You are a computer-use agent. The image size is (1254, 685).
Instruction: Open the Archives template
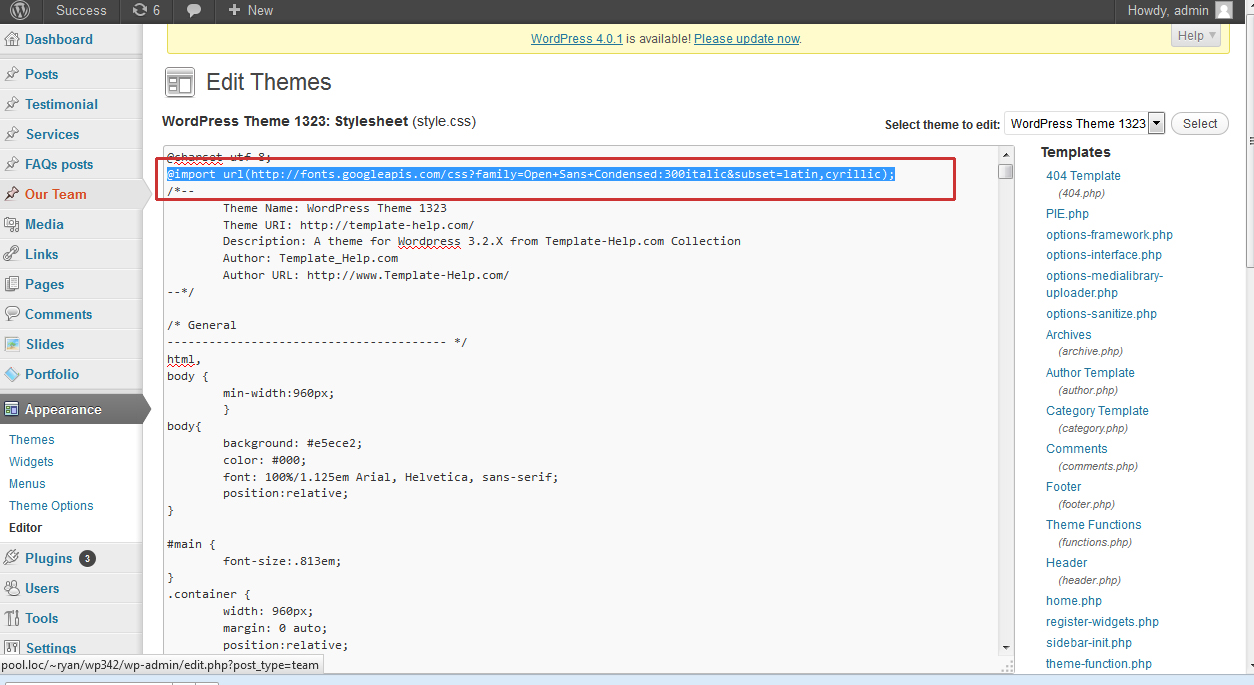click(x=1069, y=335)
